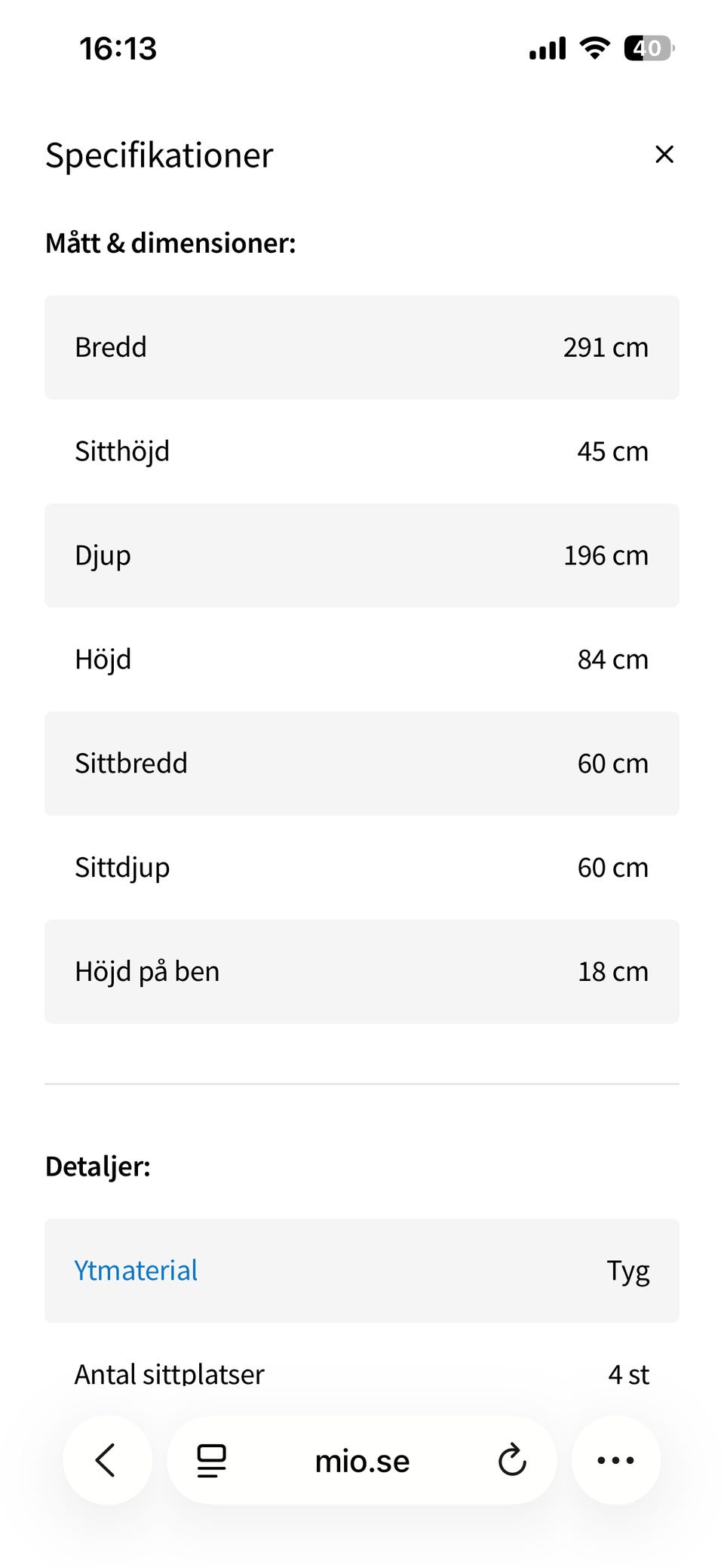Image resolution: width=724 pixels, height=1568 pixels.
Task: Tap the browser back arrow
Action: [x=106, y=1459]
